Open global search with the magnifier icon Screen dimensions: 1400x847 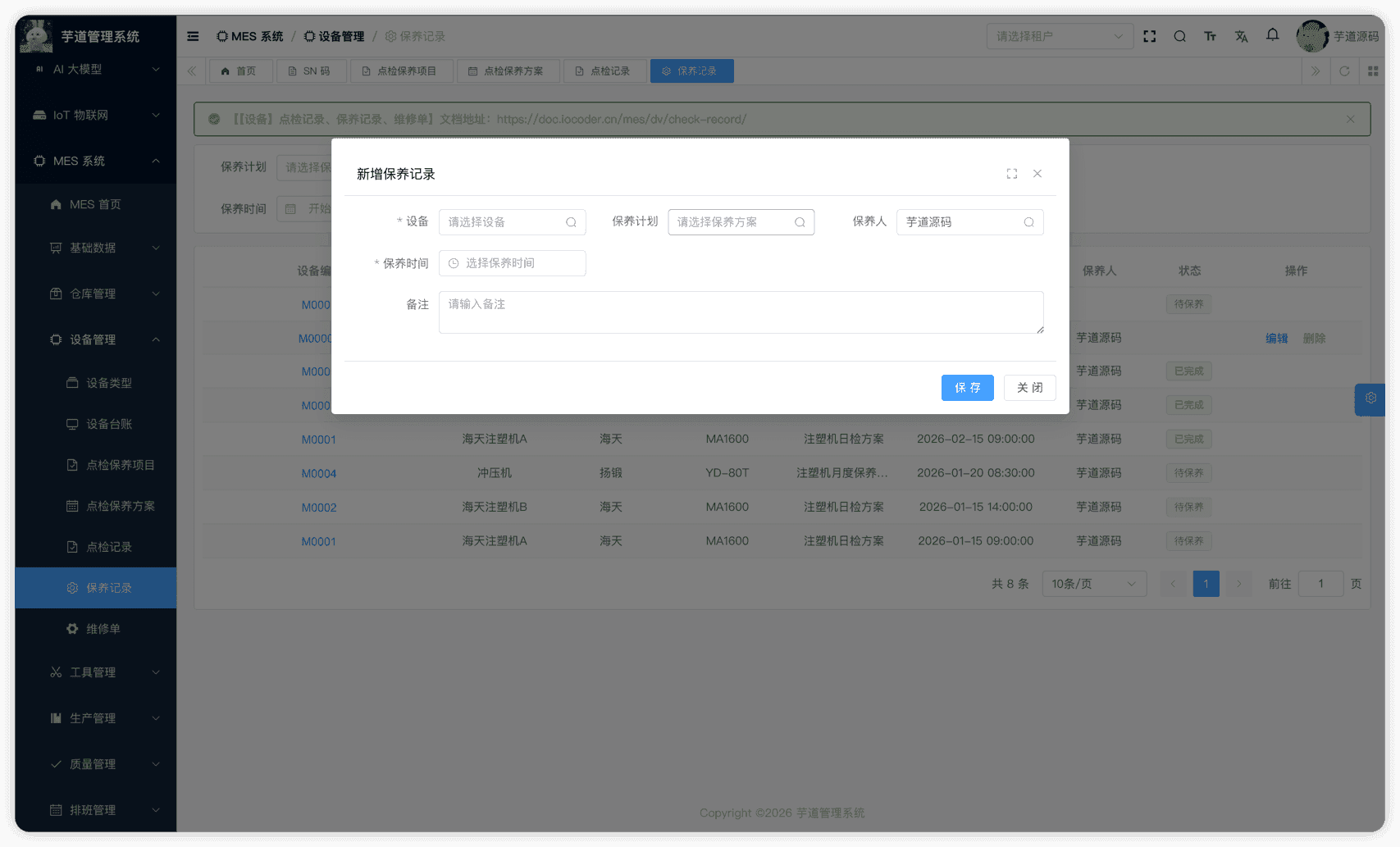(x=1179, y=36)
